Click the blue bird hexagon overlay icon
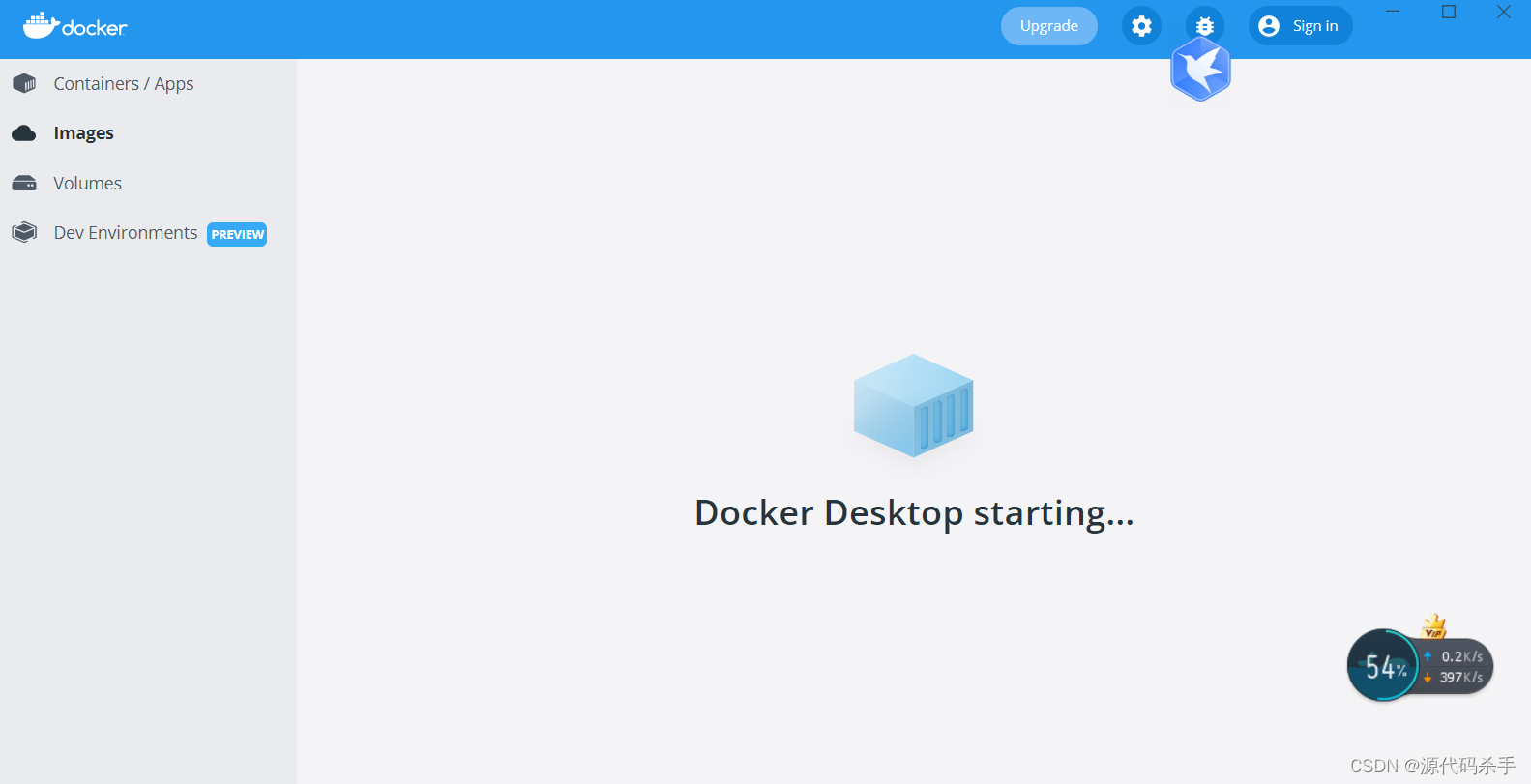Screen dimensions: 1531x784 [x=1200, y=70]
